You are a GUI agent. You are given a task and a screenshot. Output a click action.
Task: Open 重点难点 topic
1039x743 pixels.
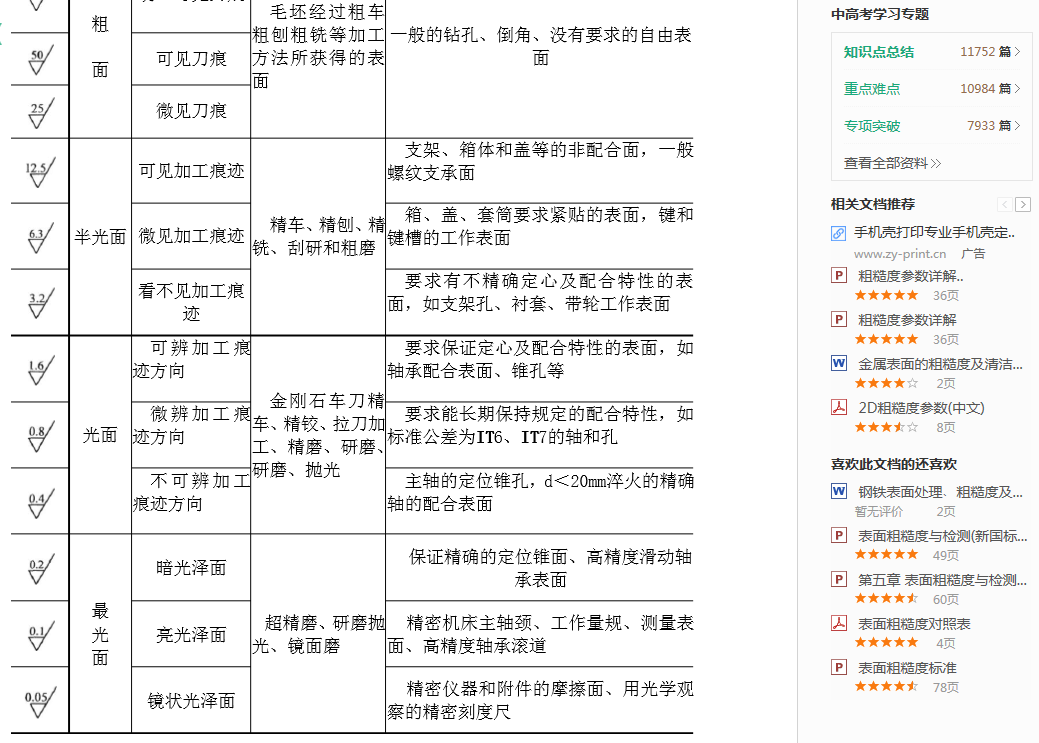871,89
